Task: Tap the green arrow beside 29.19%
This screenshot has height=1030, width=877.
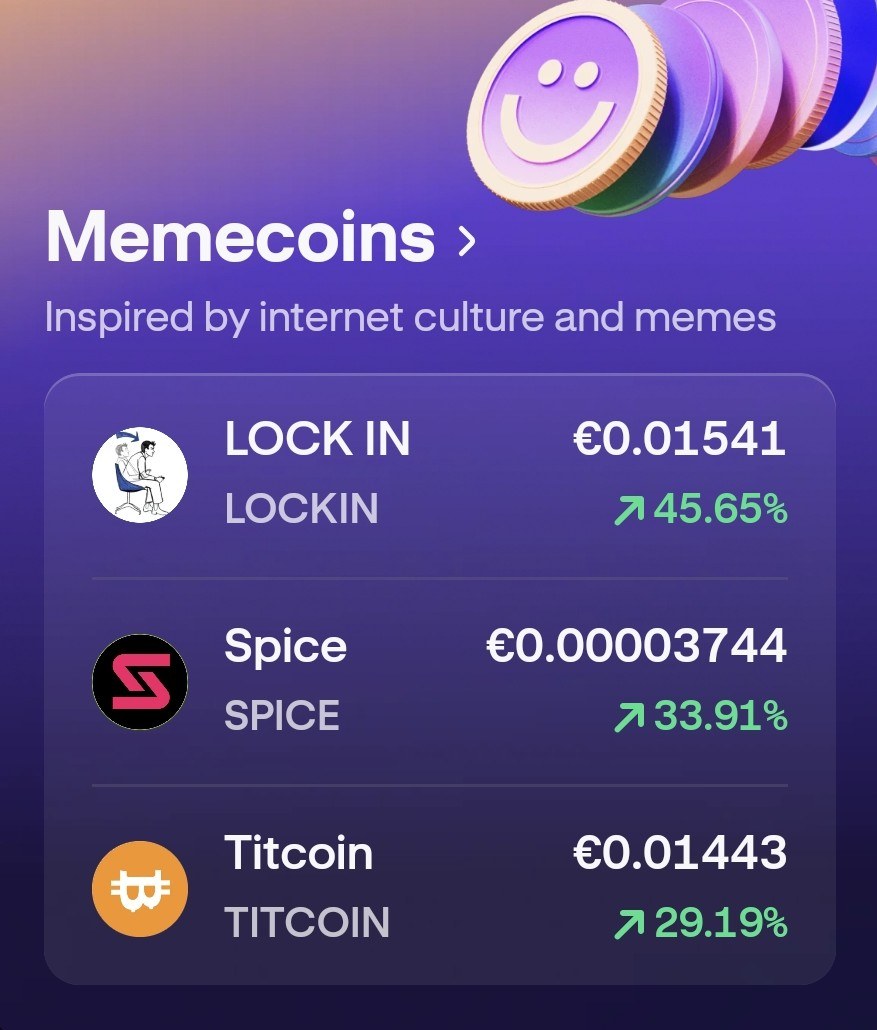Action: click(630, 924)
